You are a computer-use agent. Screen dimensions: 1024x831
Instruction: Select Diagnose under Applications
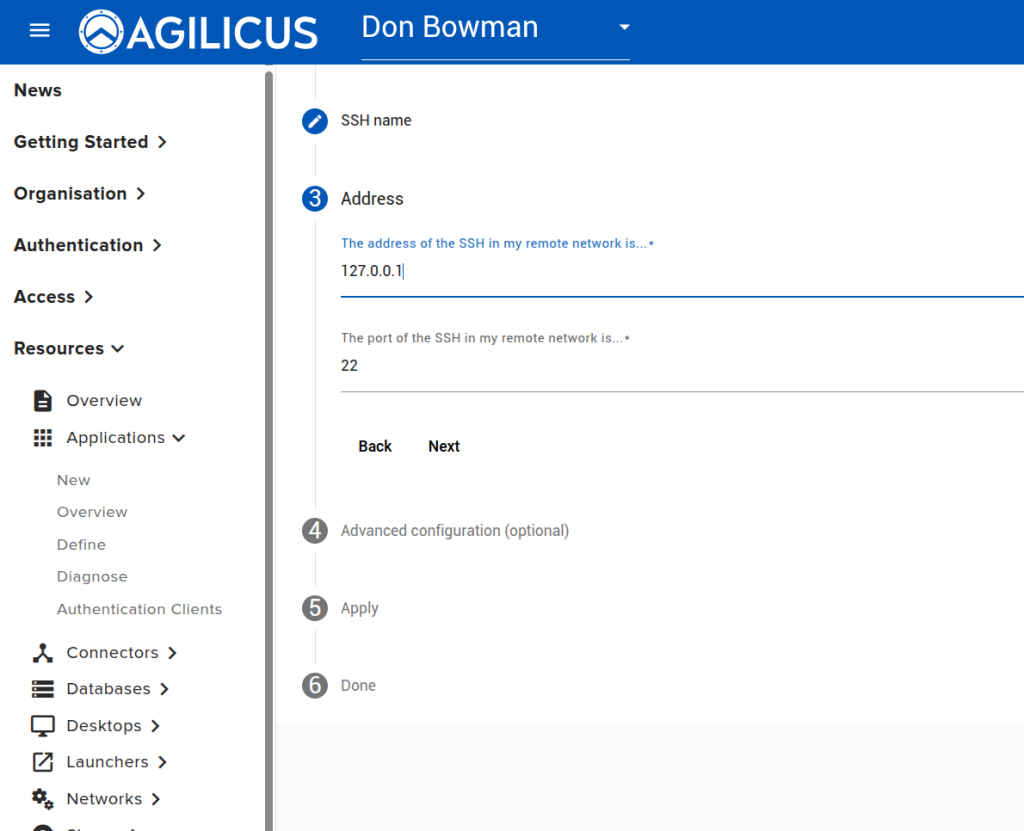coord(92,577)
